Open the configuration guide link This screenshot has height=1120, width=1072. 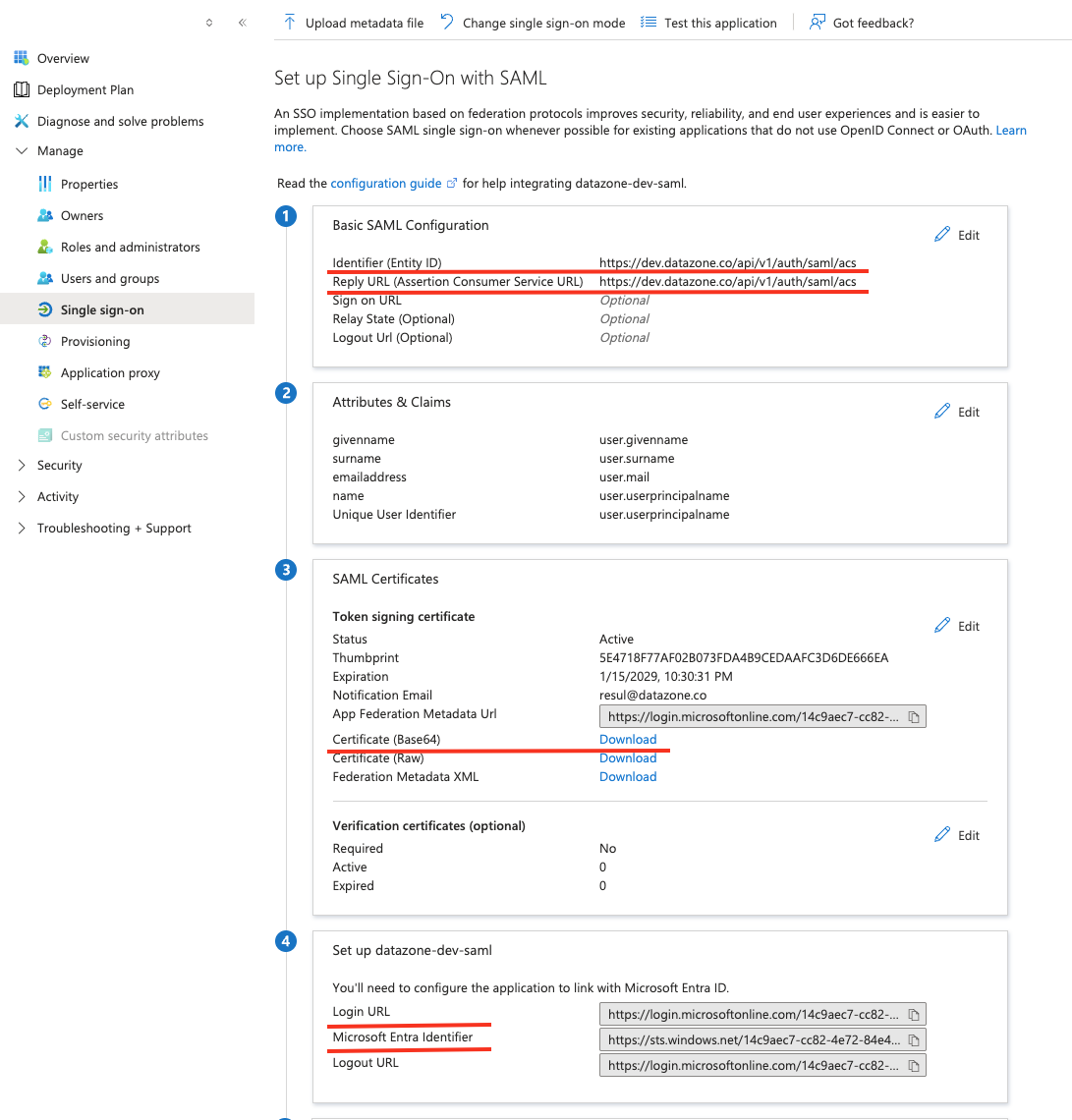(387, 183)
